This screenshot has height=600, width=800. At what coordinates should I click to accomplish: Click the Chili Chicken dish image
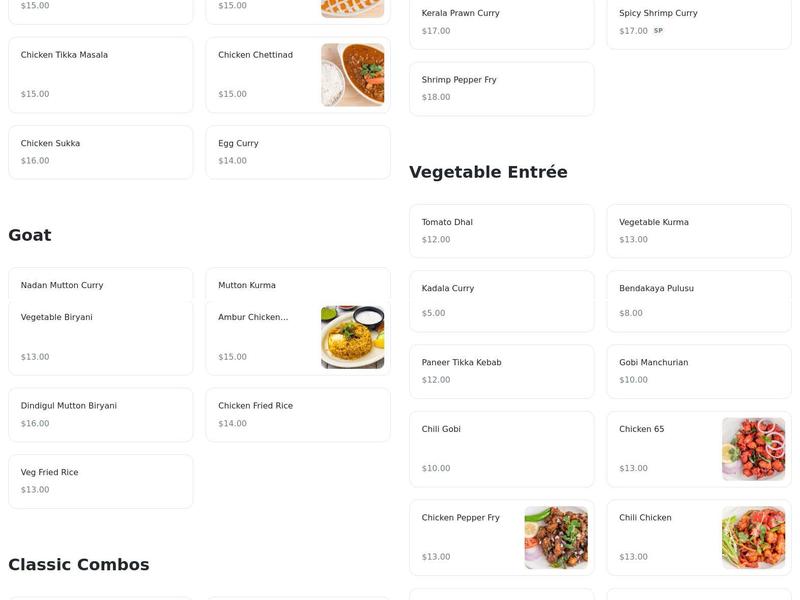pyautogui.click(x=754, y=537)
